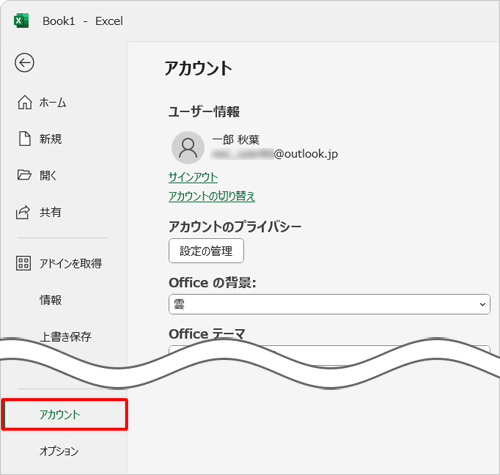The image size is (500, 475).
Task: Click the ユーザー情報 section heading
Action: [x=204, y=112]
